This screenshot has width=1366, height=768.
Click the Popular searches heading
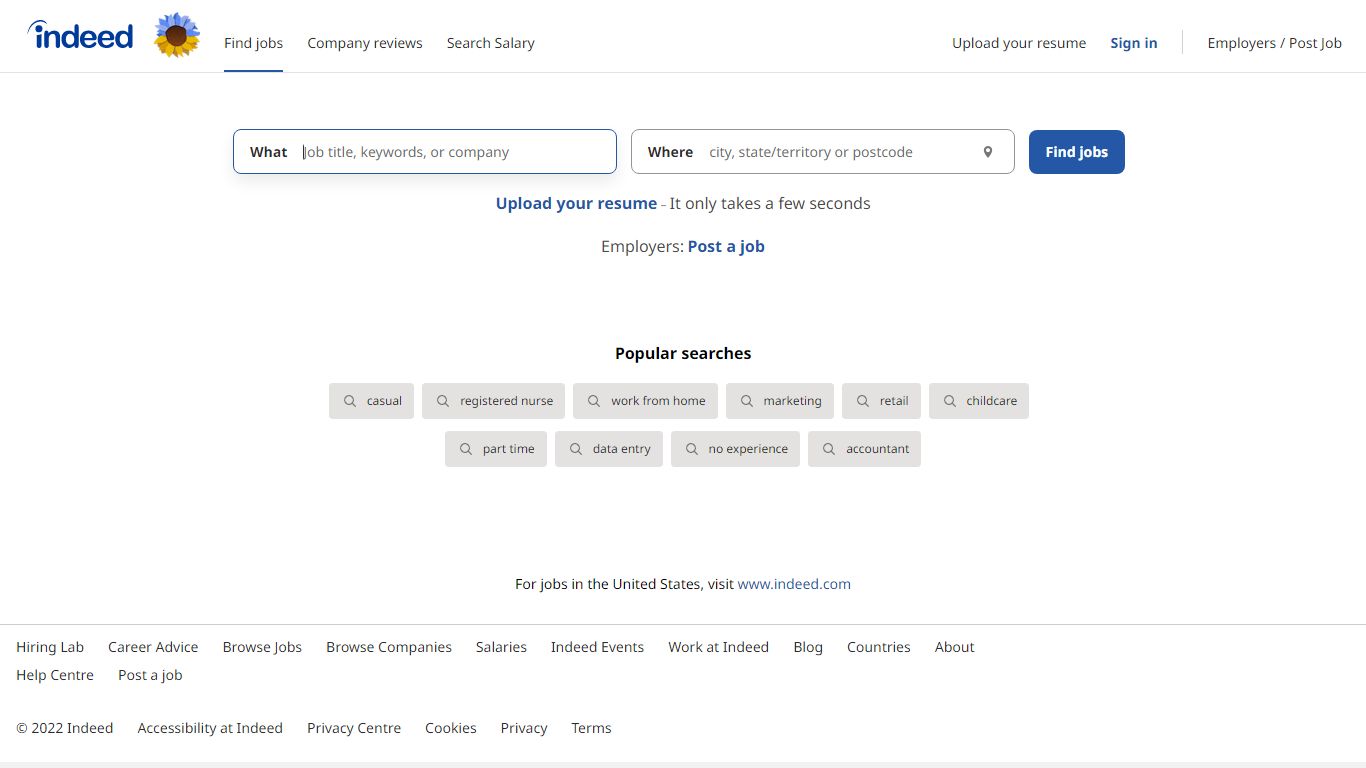click(x=683, y=353)
